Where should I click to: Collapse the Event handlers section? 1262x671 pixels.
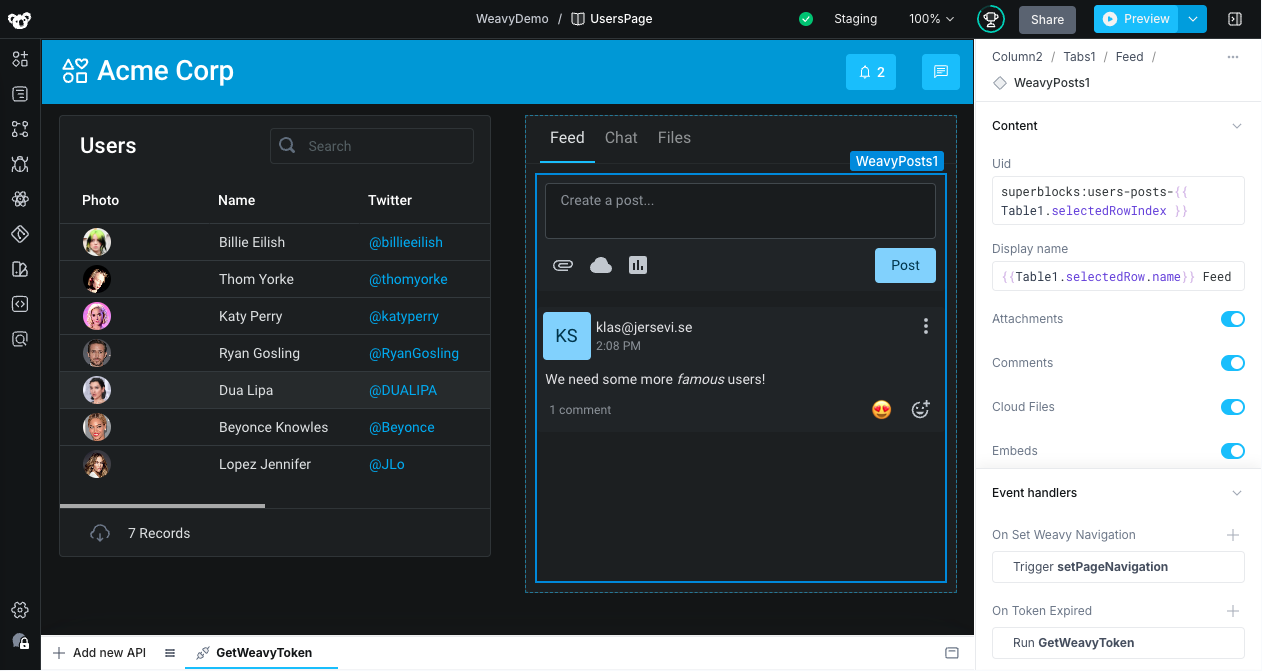point(1237,492)
